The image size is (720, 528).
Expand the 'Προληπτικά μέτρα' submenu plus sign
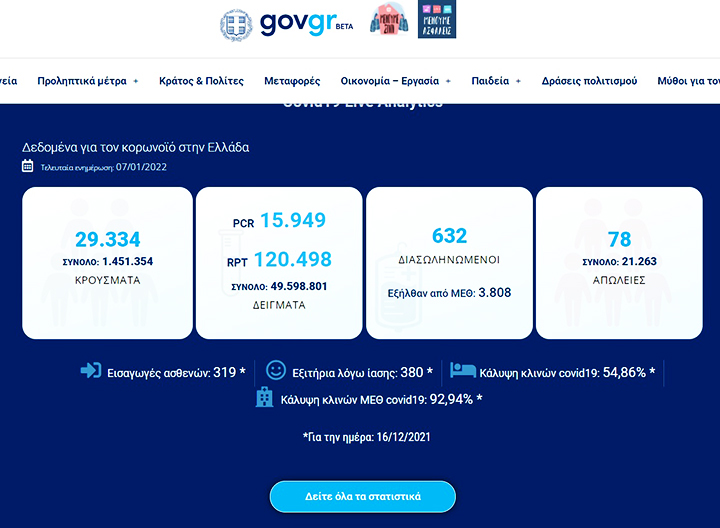tap(135, 81)
